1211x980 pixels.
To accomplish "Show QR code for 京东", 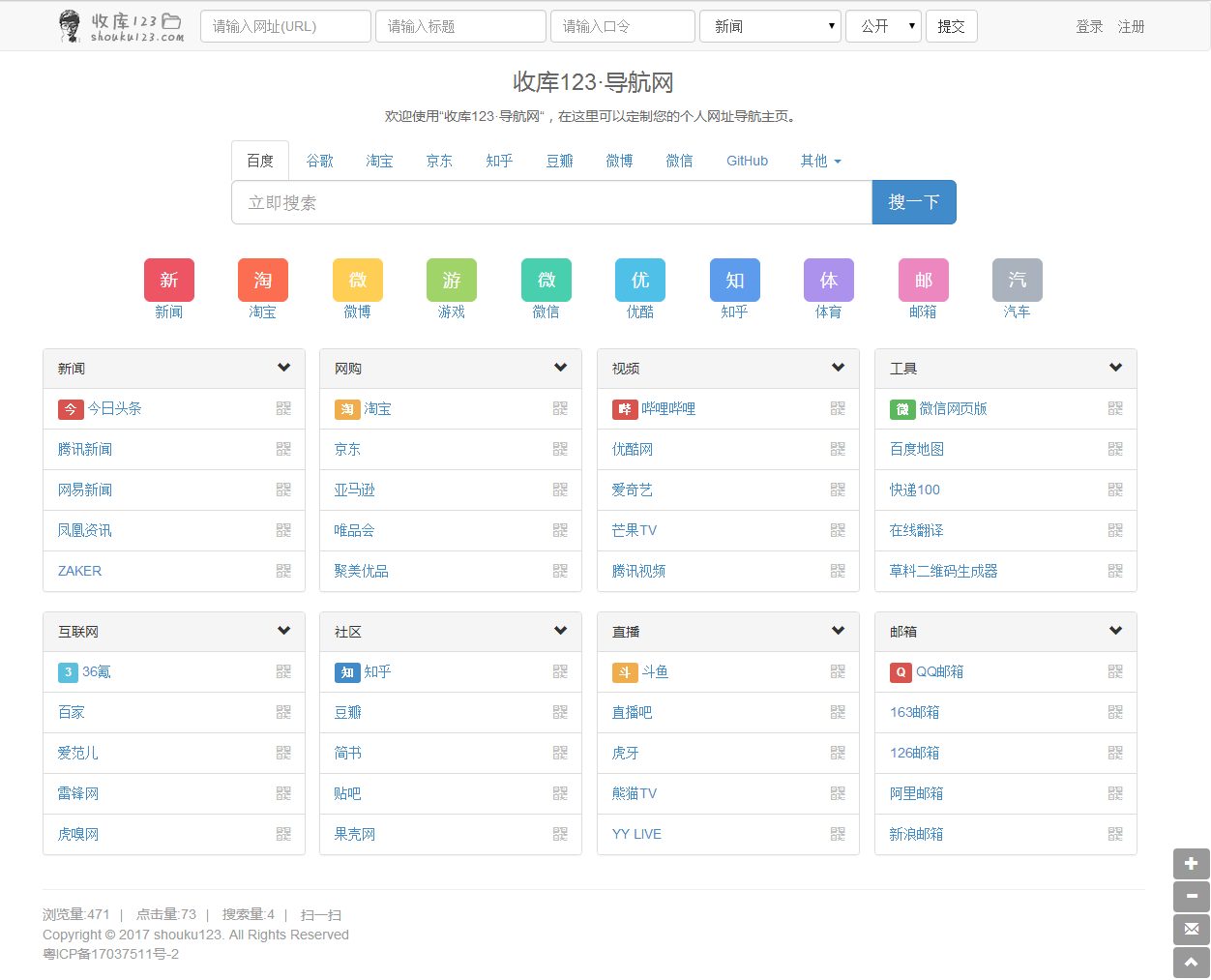I will pyautogui.click(x=560, y=449).
